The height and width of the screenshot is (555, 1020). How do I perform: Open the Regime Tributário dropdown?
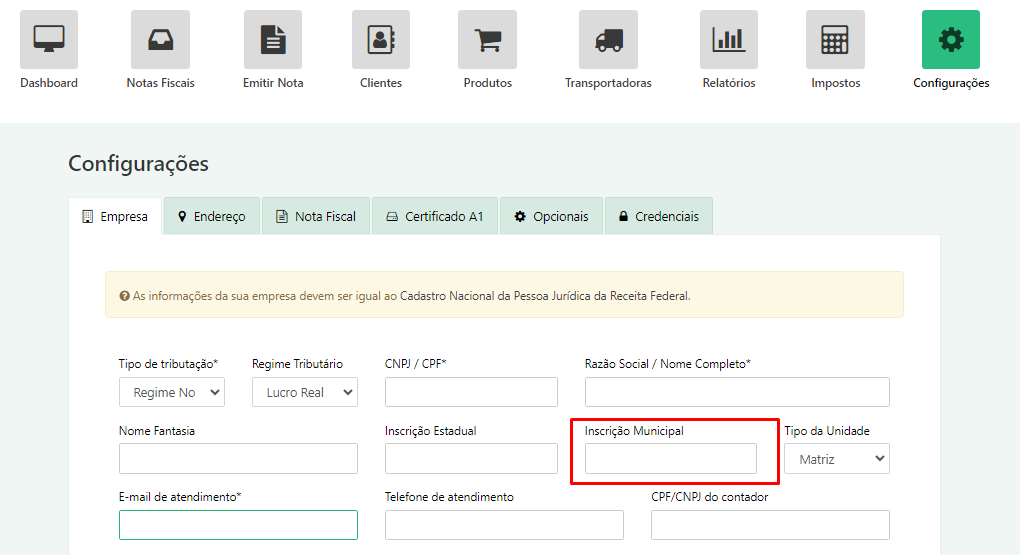coord(305,392)
